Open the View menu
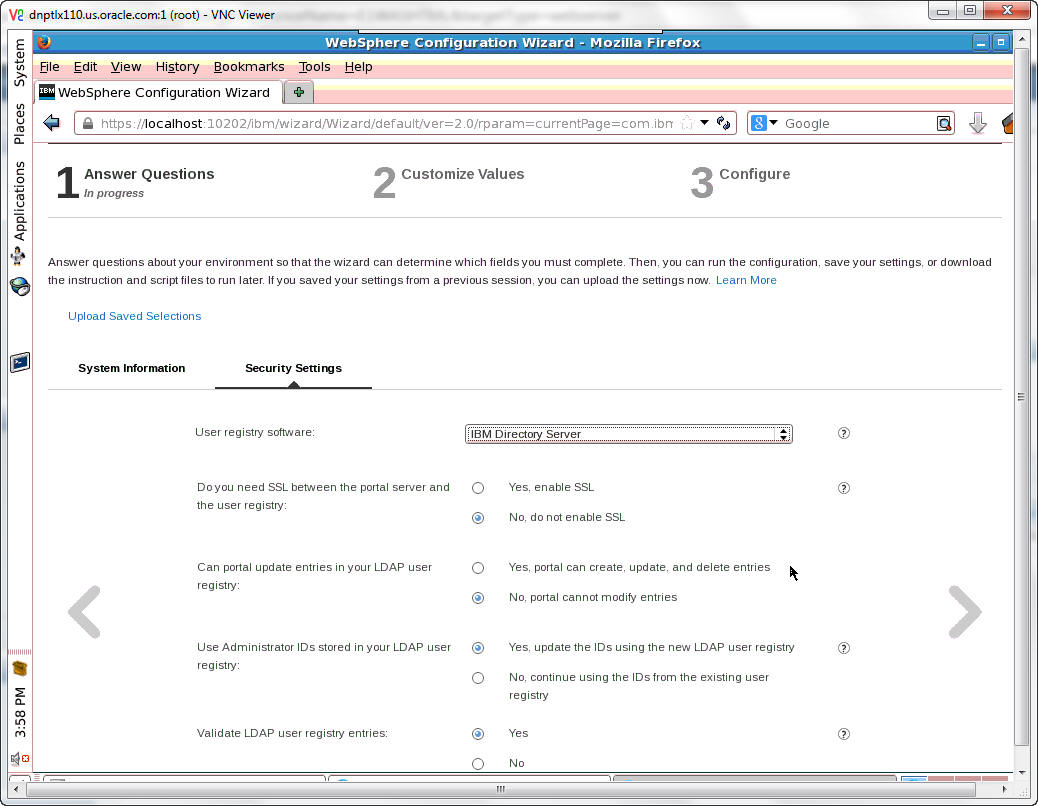The width and height of the screenshot is (1038, 806). coord(126,67)
